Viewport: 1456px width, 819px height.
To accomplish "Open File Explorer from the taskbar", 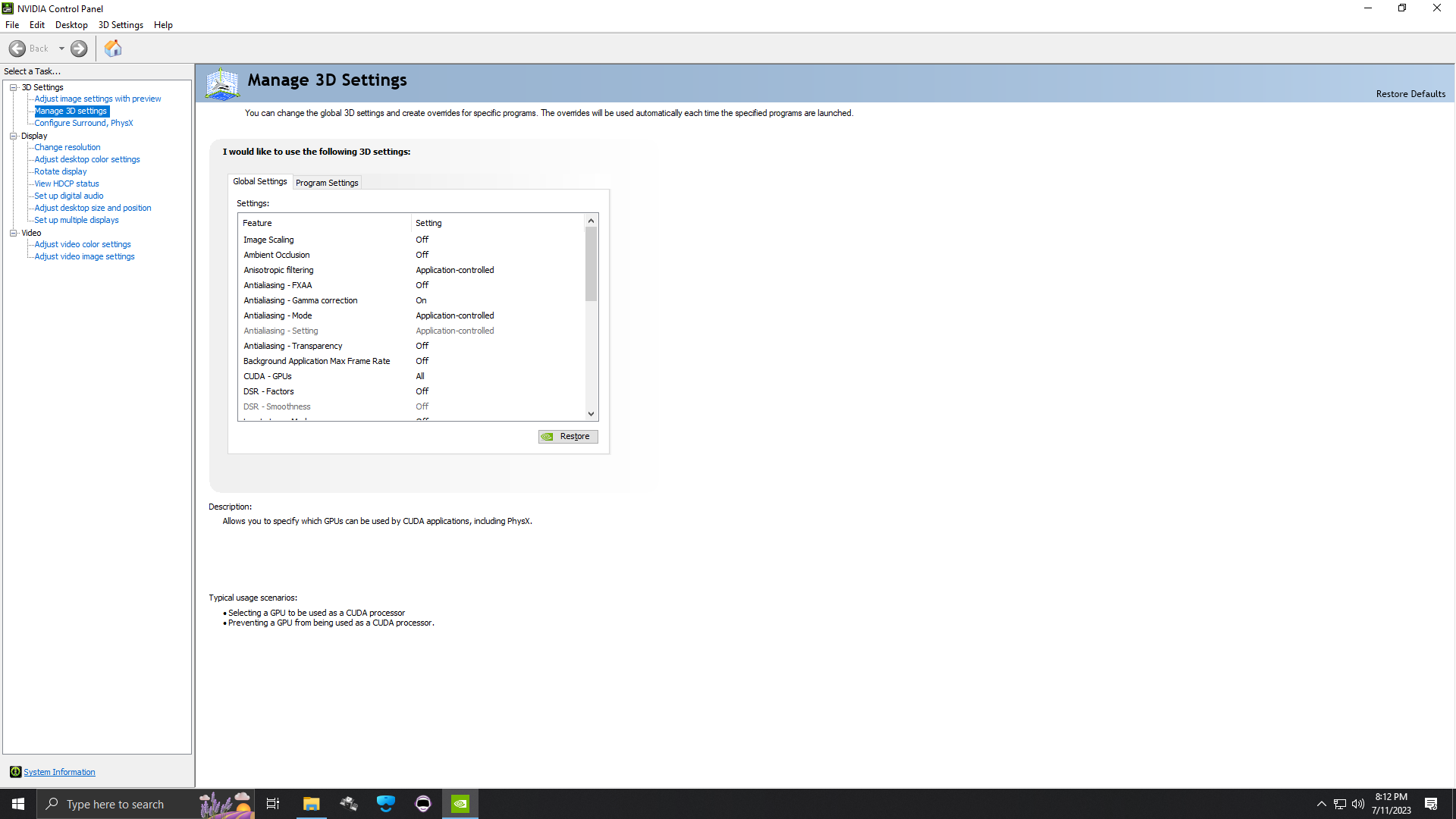I will pos(312,804).
